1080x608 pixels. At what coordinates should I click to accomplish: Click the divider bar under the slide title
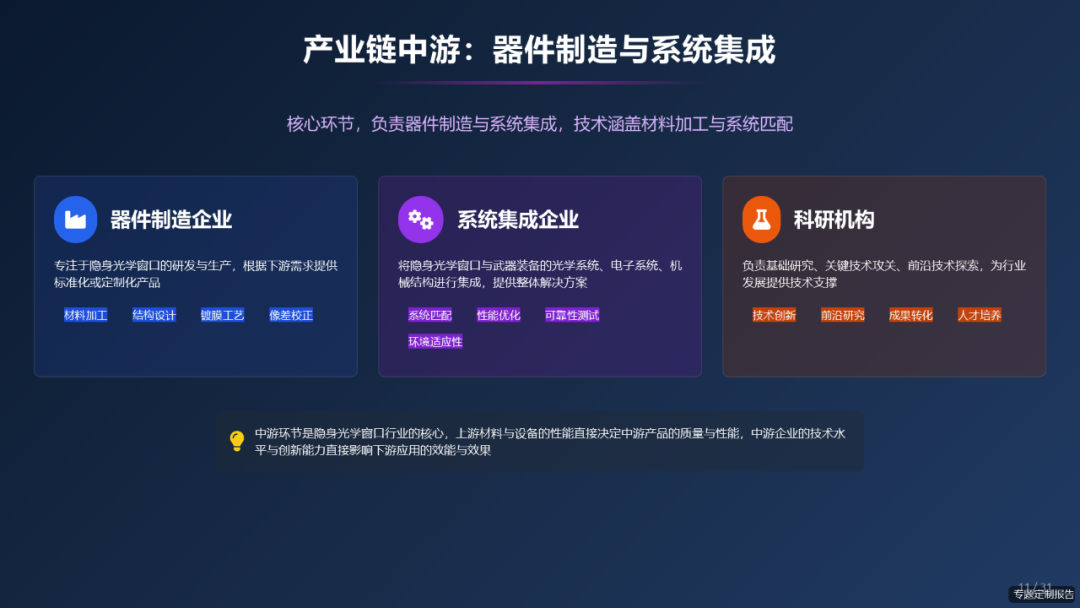540,82
